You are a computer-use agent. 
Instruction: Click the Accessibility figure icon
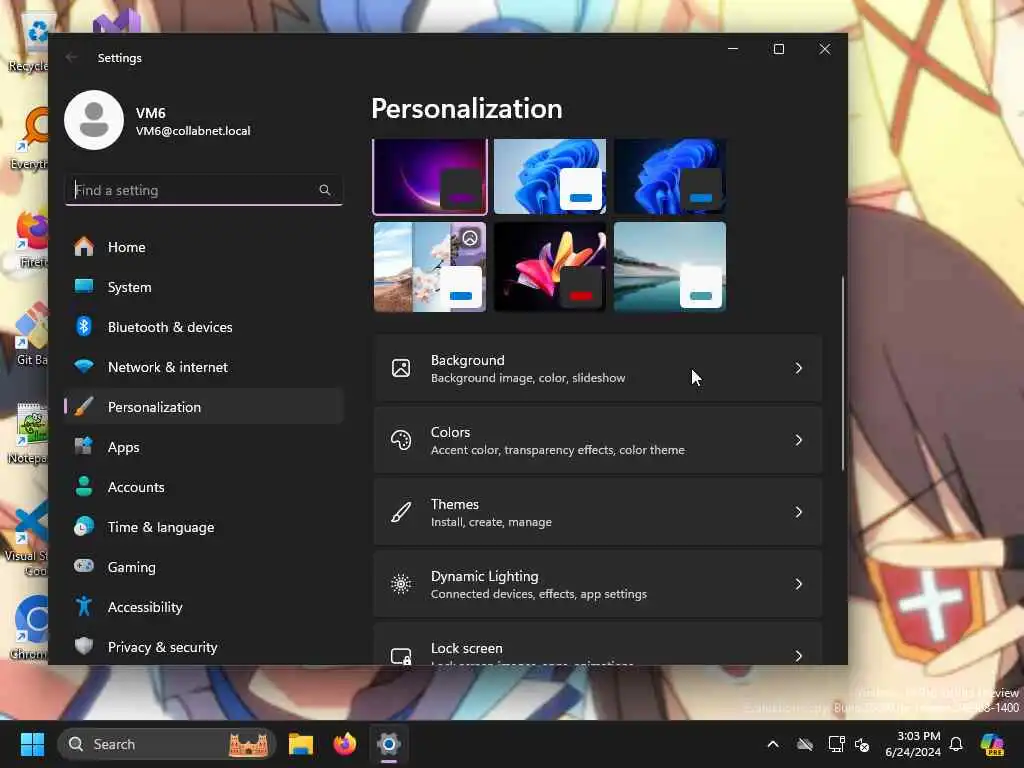click(x=84, y=606)
